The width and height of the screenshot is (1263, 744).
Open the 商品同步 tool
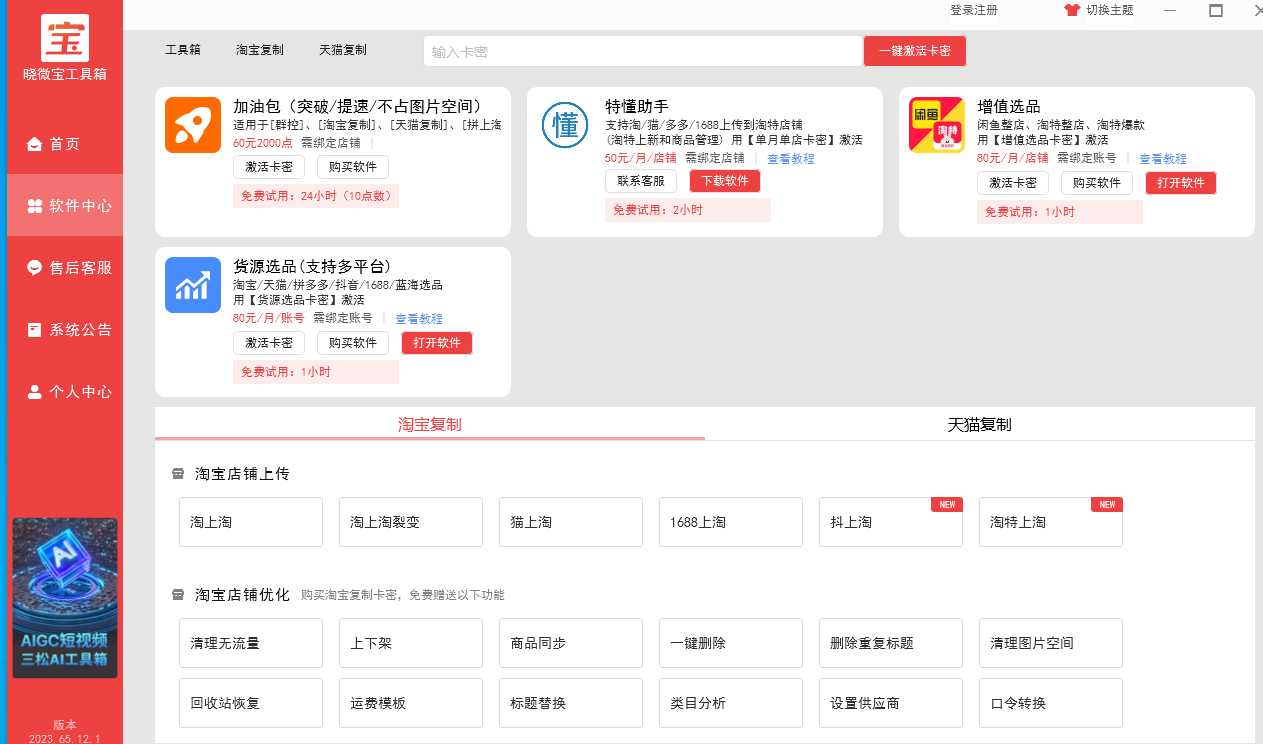point(571,643)
